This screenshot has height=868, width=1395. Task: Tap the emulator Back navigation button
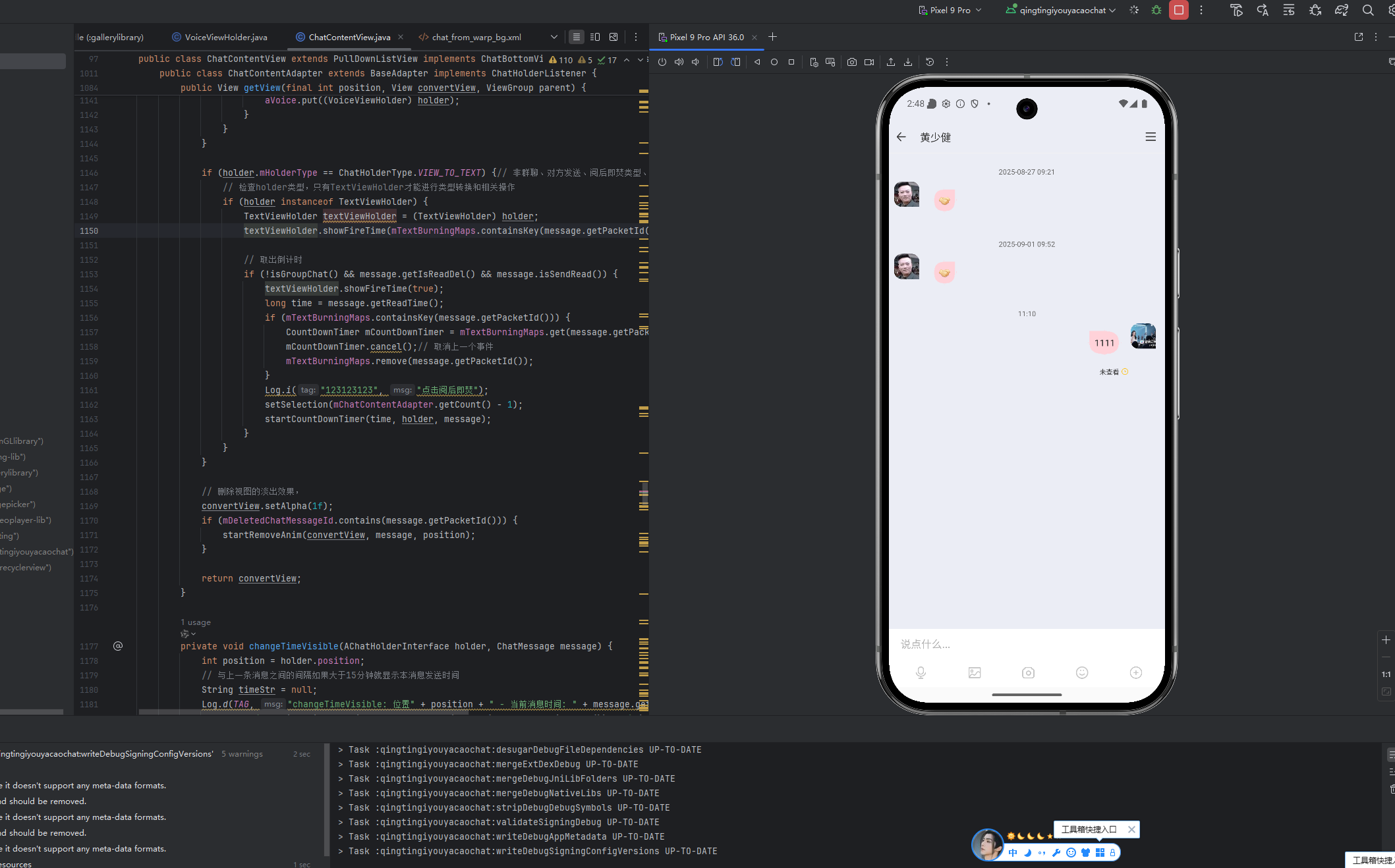(x=757, y=62)
